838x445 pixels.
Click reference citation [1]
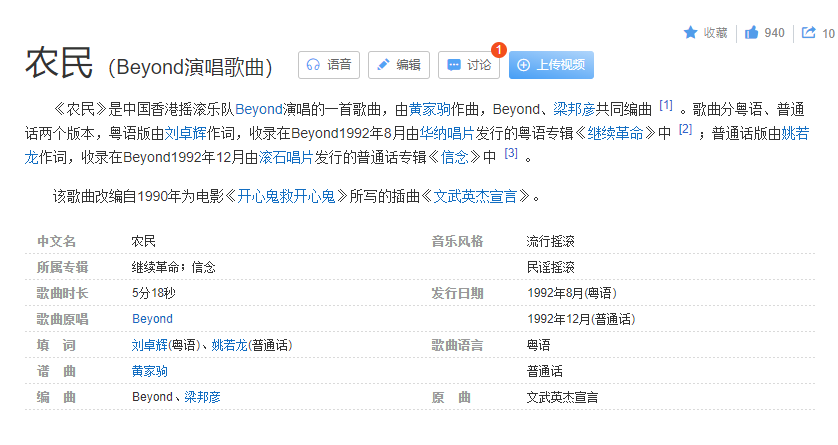(x=666, y=105)
